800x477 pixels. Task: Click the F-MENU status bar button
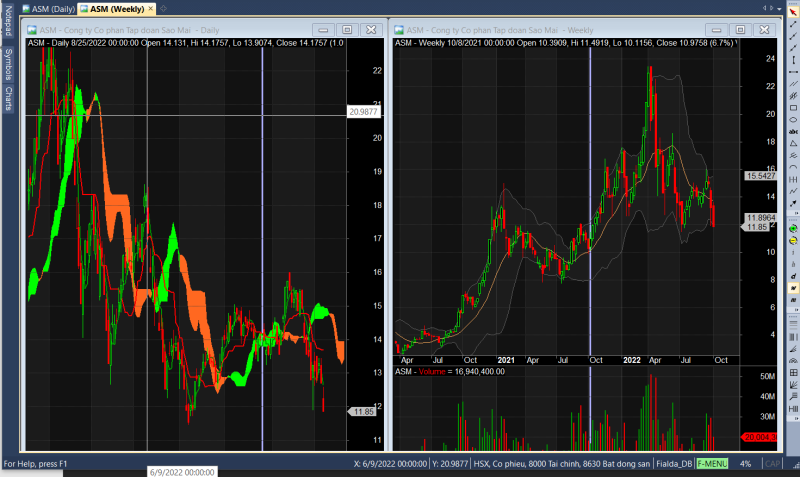pyautogui.click(x=712, y=464)
